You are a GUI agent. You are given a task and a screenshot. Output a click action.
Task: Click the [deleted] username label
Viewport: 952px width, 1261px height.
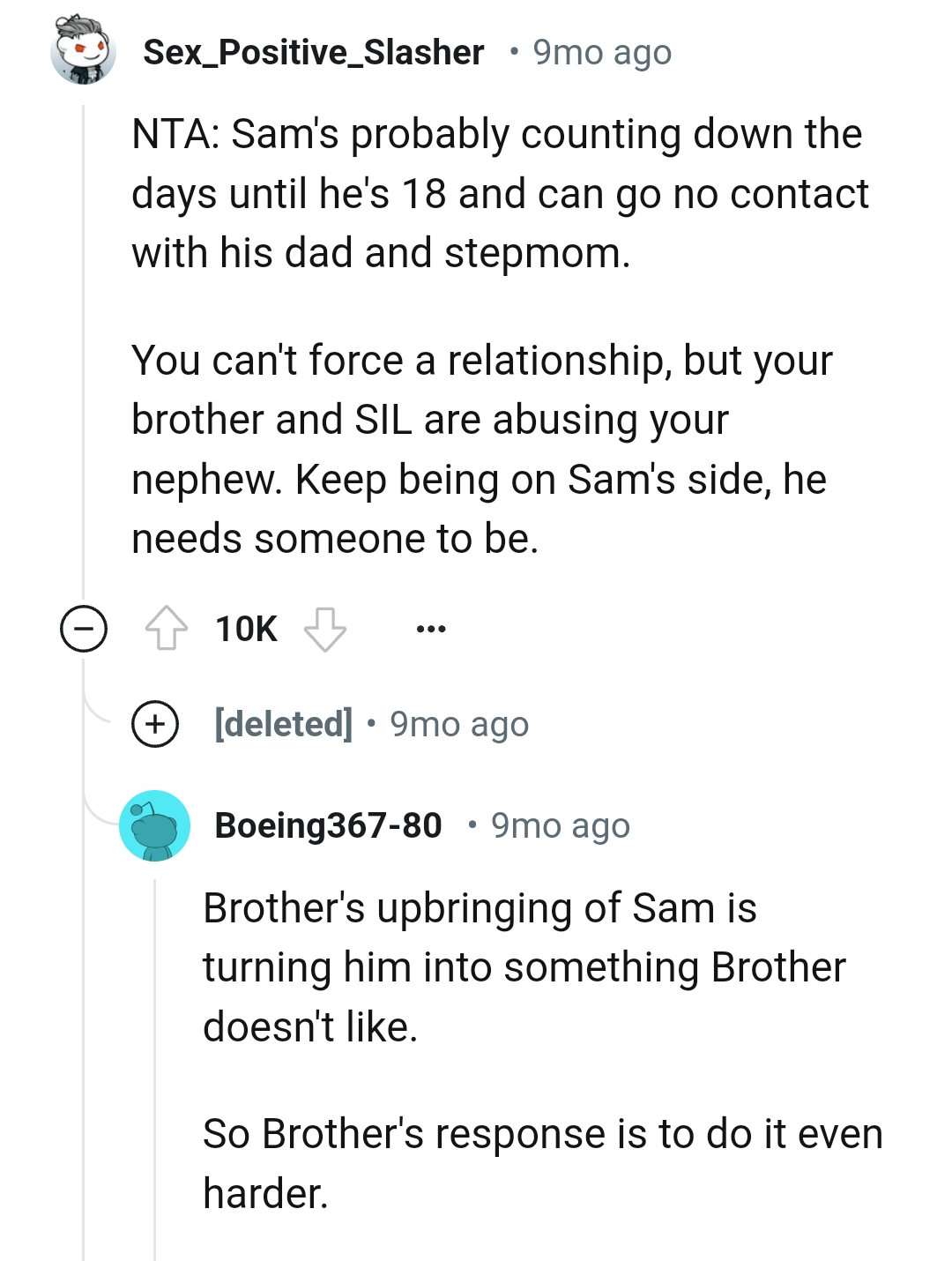pyautogui.click(x=282, y=724)
